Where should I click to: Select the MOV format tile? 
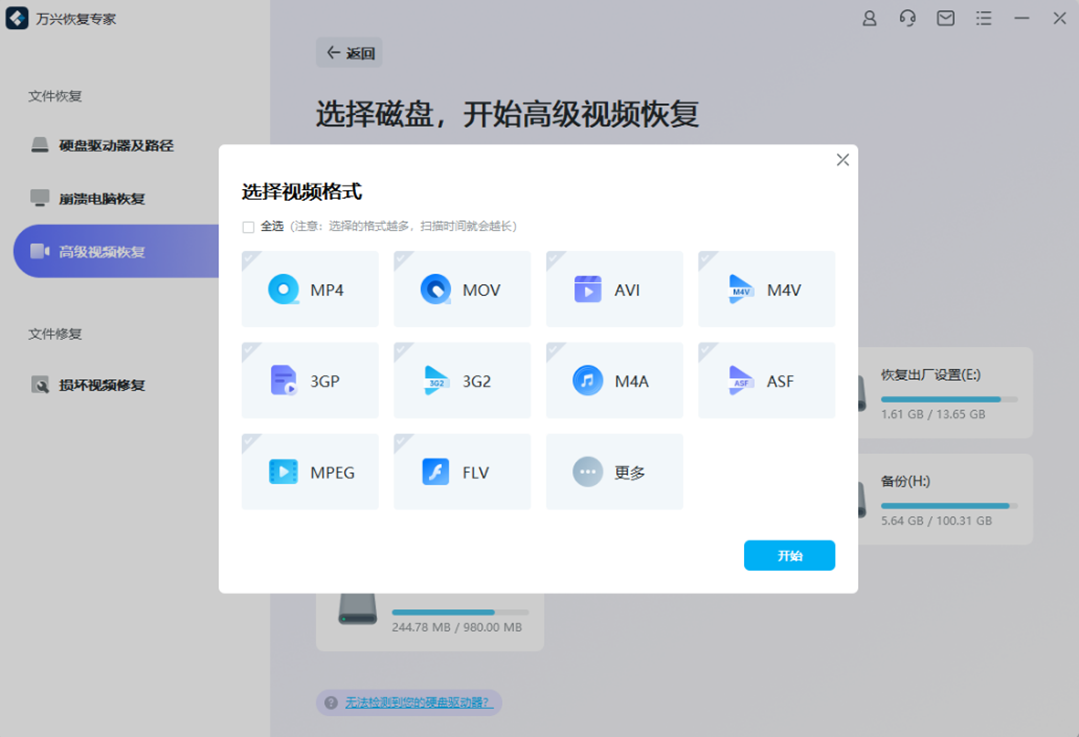pyautogui.click(x=462, y=289)
